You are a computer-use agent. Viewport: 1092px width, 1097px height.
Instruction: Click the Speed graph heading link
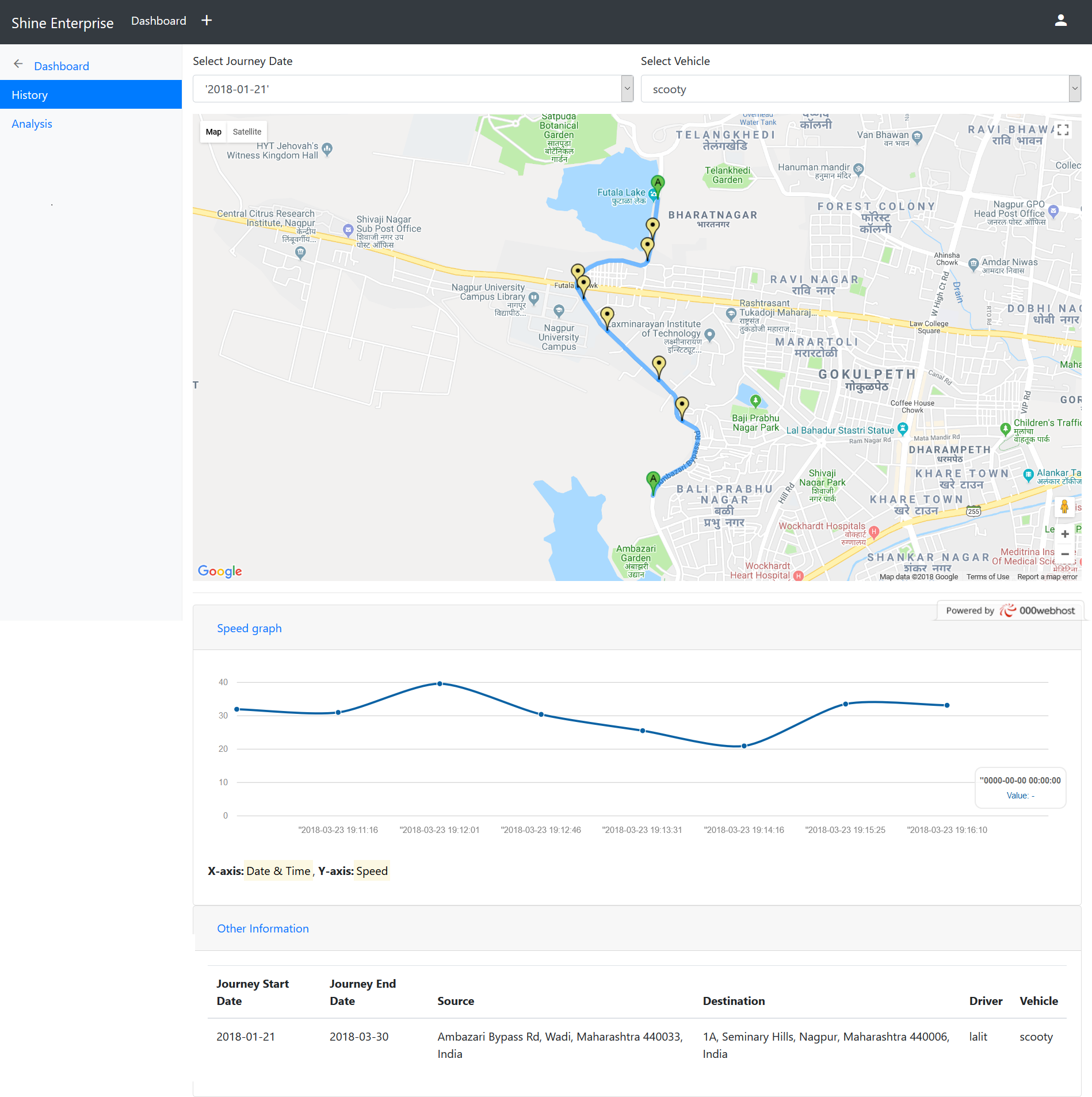tap(249, 628)
